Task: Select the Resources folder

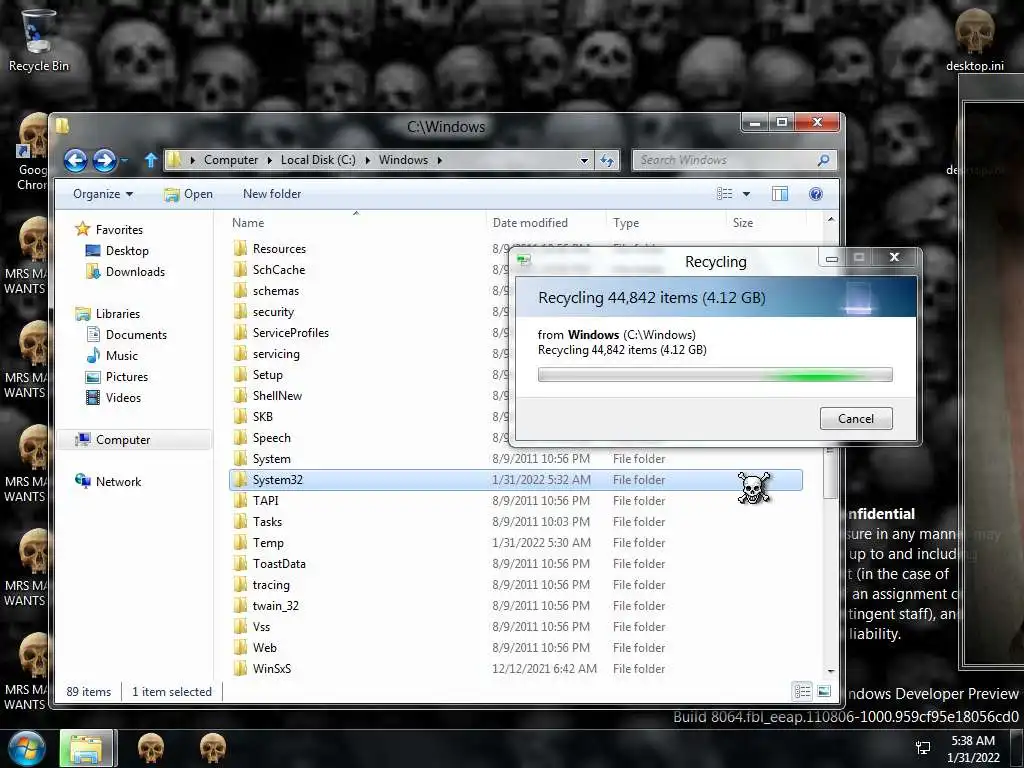Action: (280, 249)
